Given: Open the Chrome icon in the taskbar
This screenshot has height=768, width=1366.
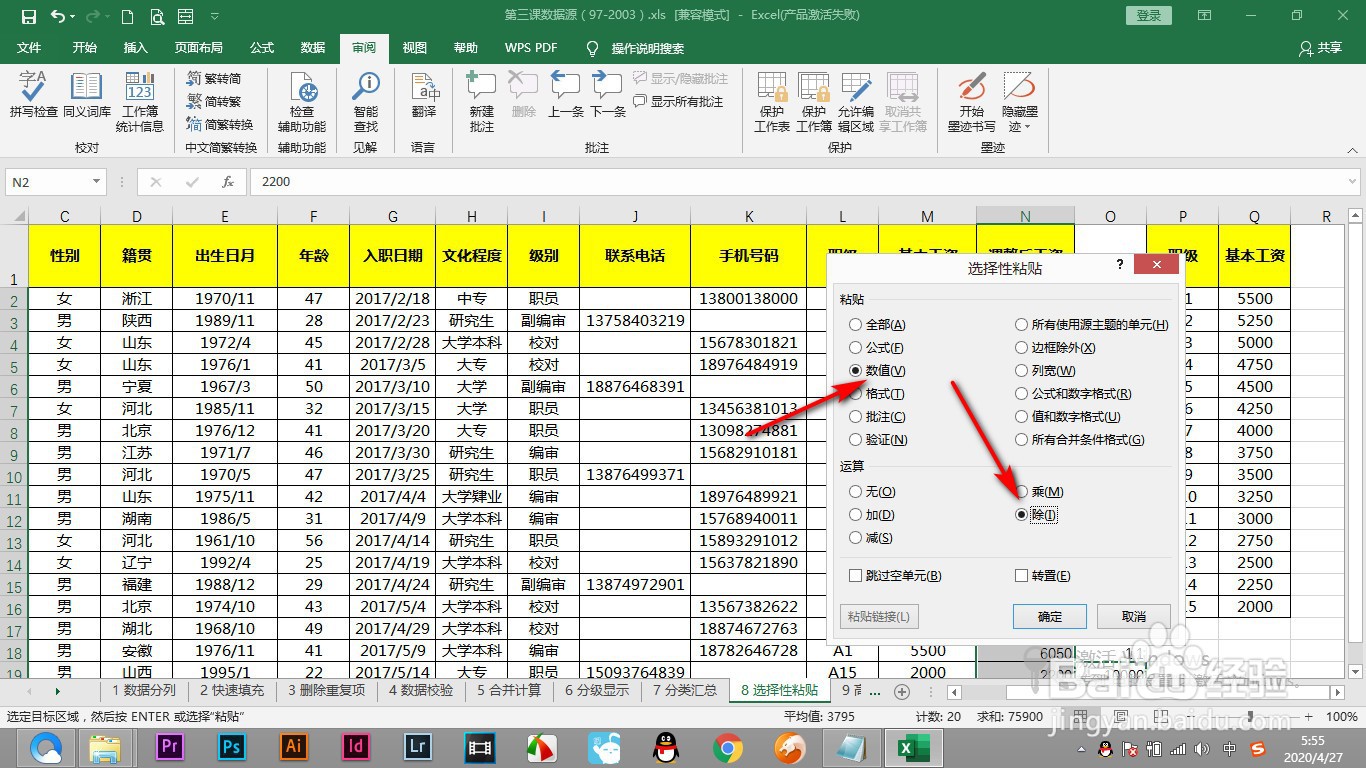Looking at the screenshot, I should coord(728,746).
